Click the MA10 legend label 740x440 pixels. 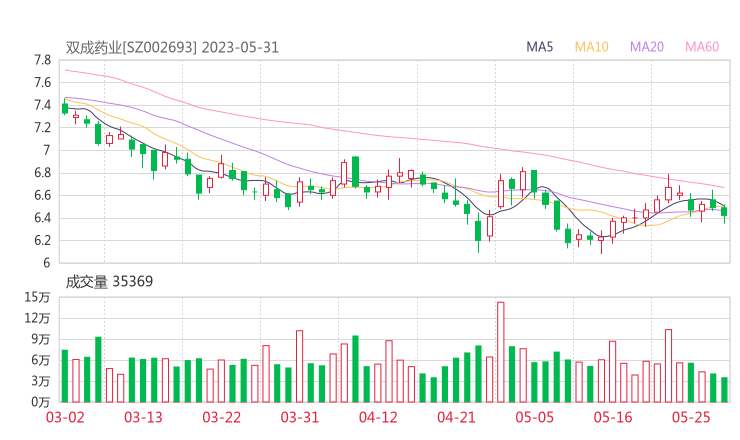(x=591, y=47)
